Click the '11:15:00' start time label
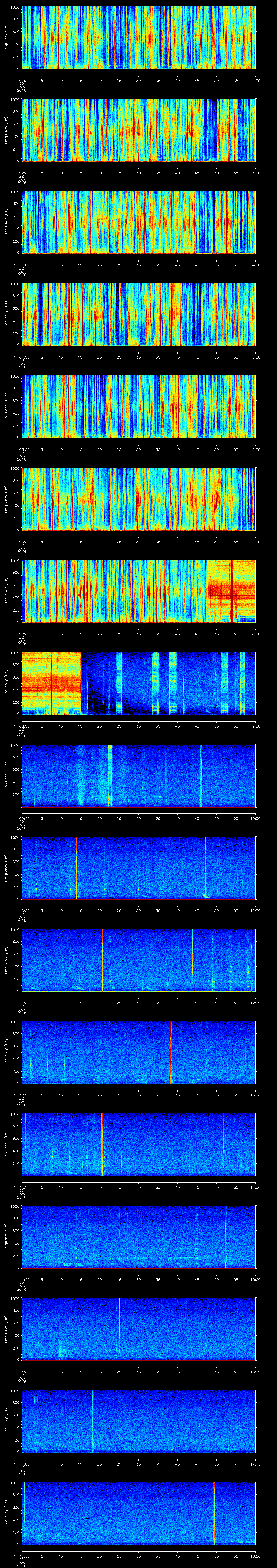The image size is (277, 1568). click(22, 1371)
